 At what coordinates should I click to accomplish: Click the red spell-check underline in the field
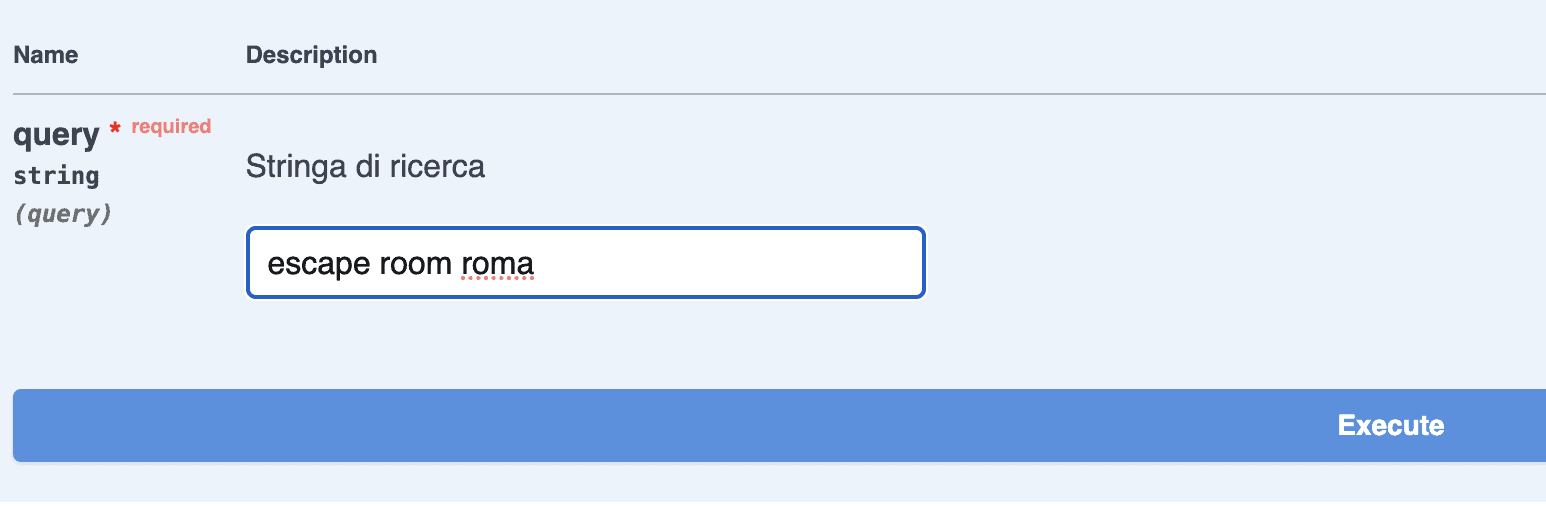click(x=497, y=279)
